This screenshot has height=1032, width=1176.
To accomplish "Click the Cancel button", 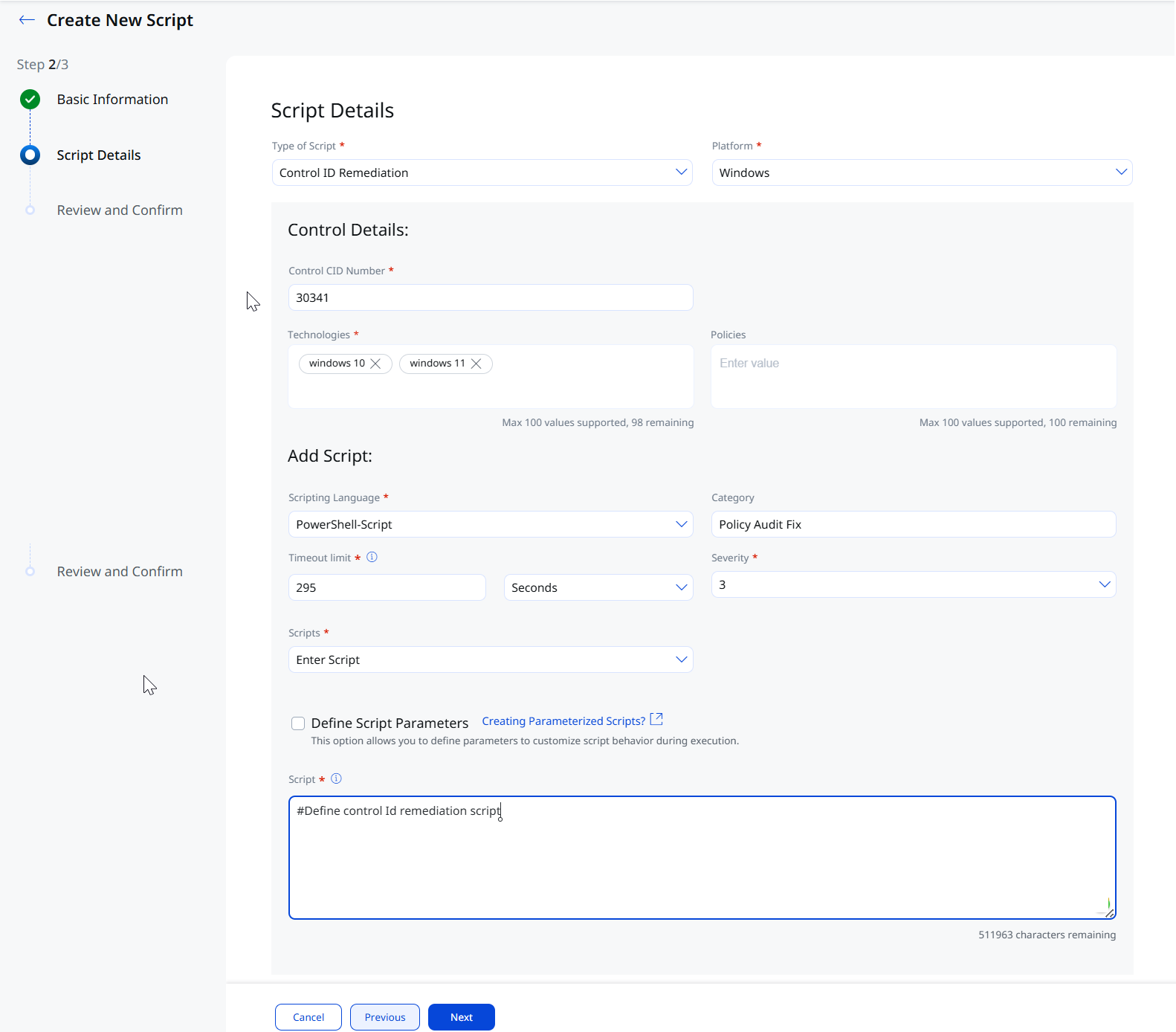I will coord(308,1017).
